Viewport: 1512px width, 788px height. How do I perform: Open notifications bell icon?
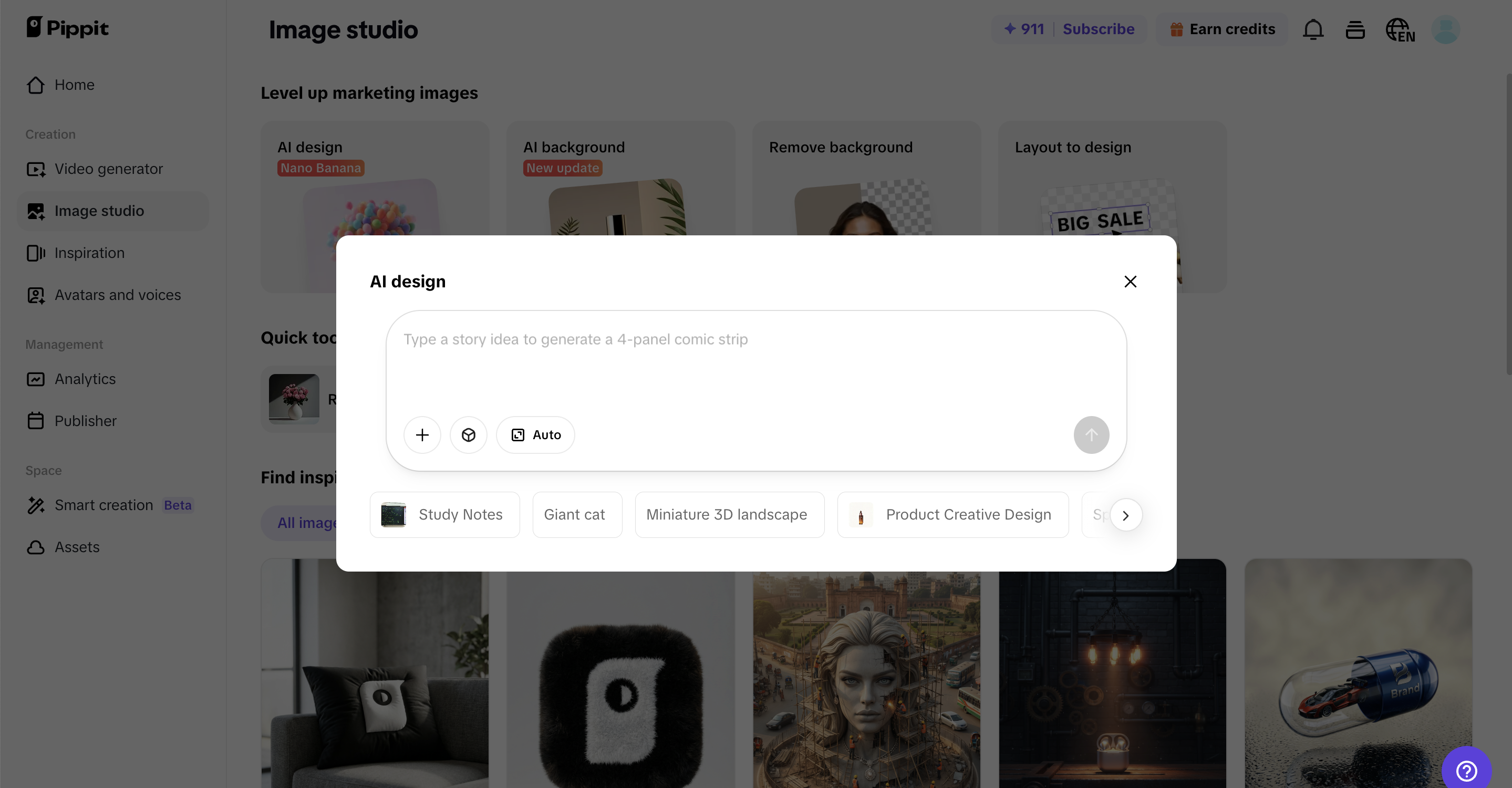1313,29
